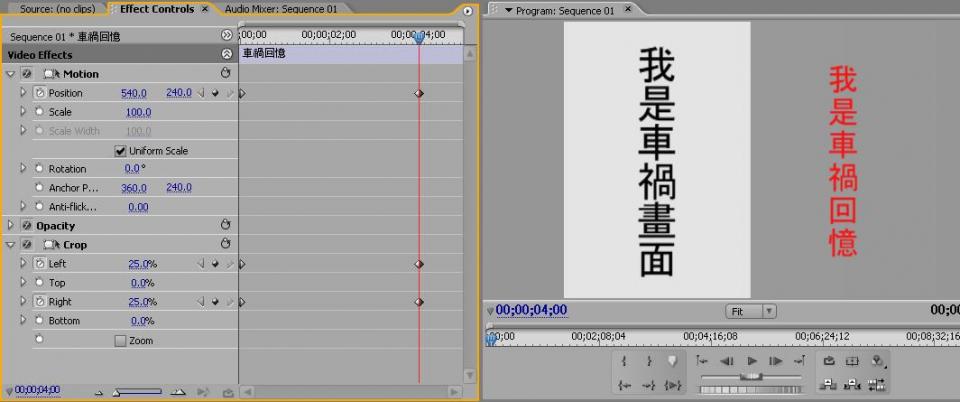Go to previous Crop Right keyframe

point(200,302)
